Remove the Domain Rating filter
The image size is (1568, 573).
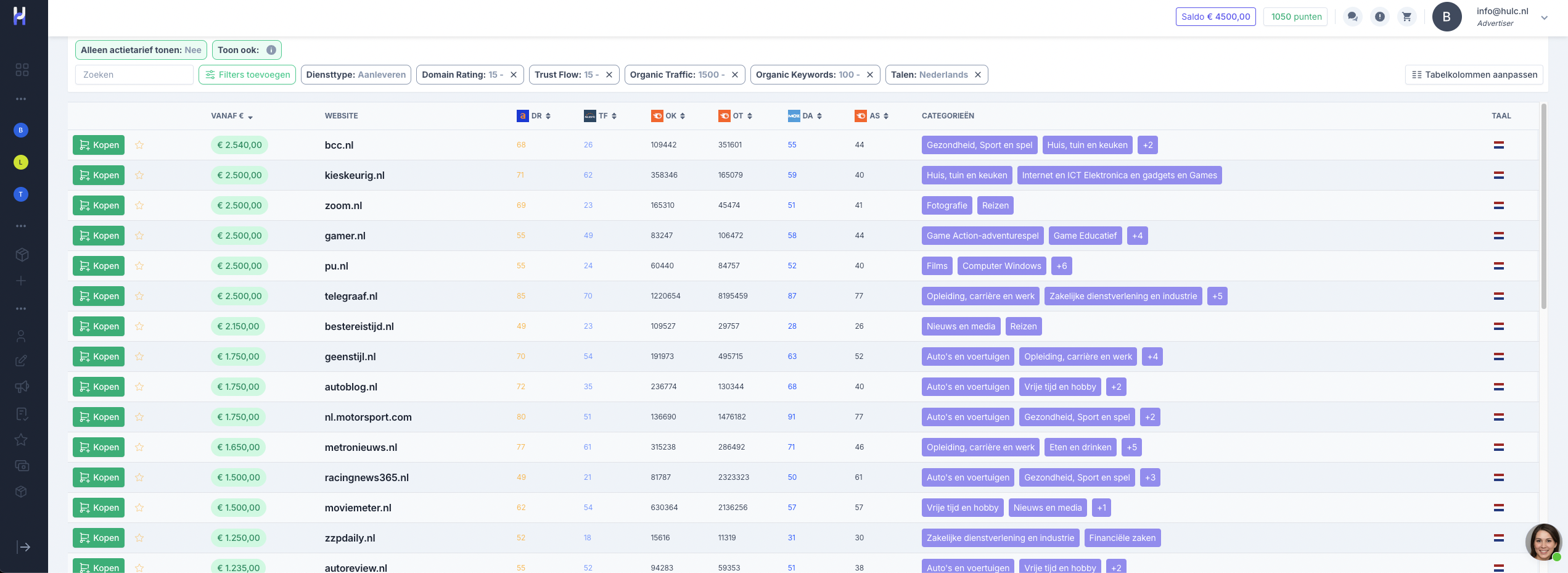(x=514, y=75)
